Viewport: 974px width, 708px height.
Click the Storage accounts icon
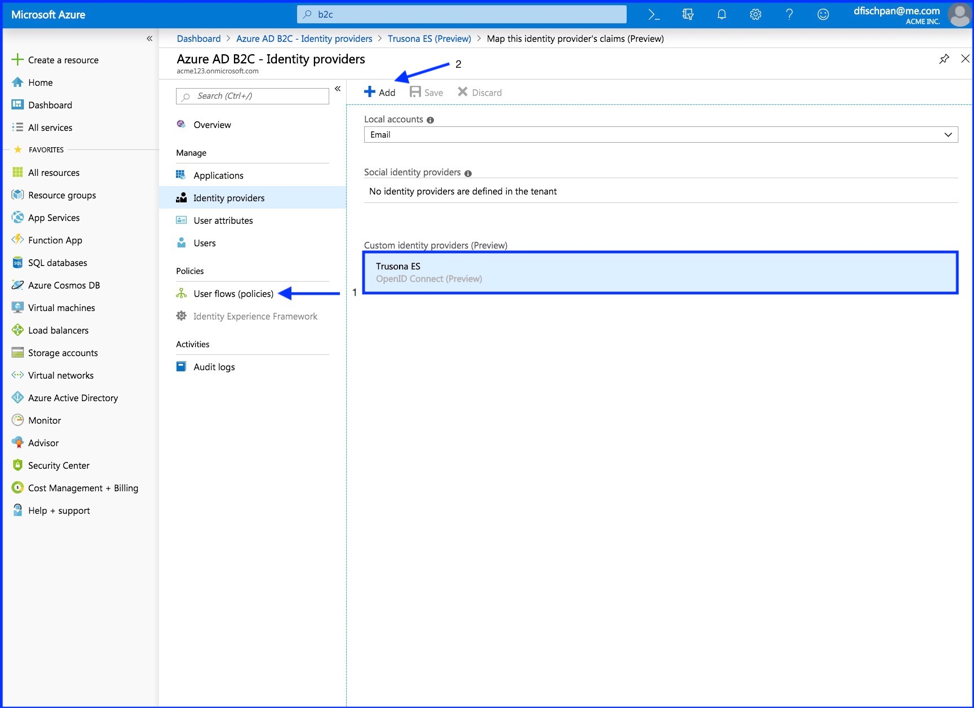[17, 352]
